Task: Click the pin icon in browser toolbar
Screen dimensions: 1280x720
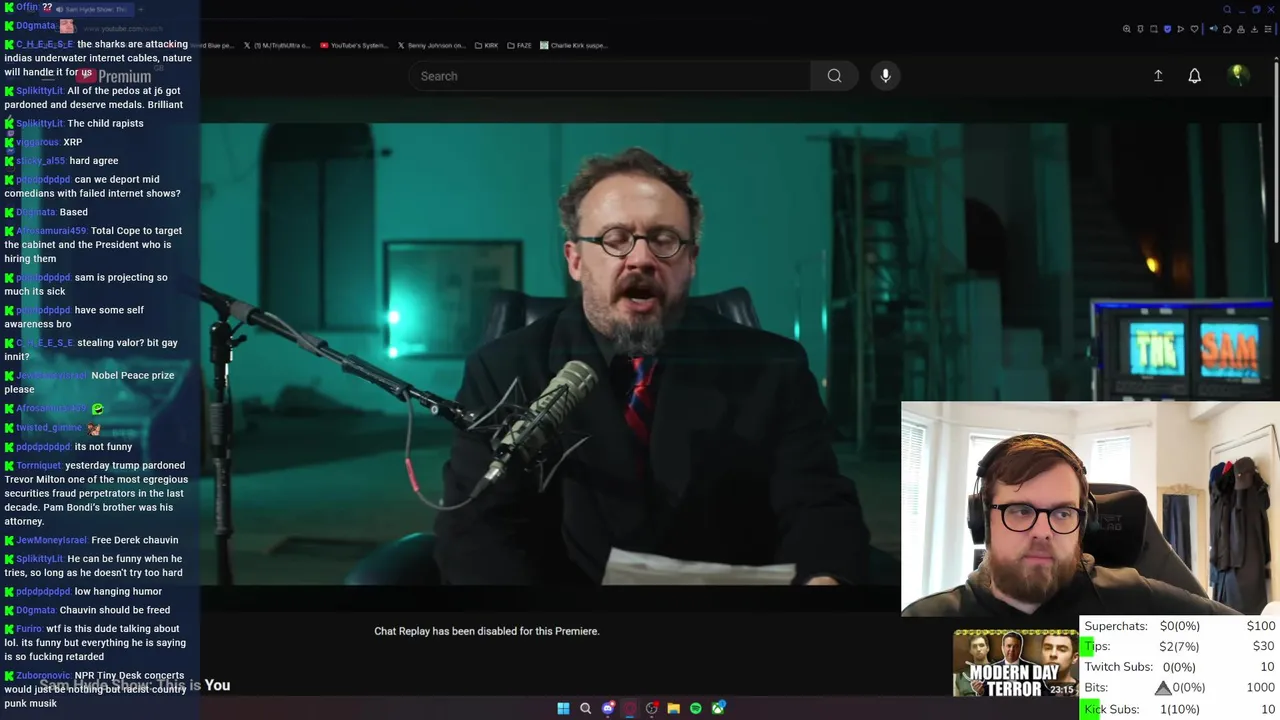Action: [1140, 29]
